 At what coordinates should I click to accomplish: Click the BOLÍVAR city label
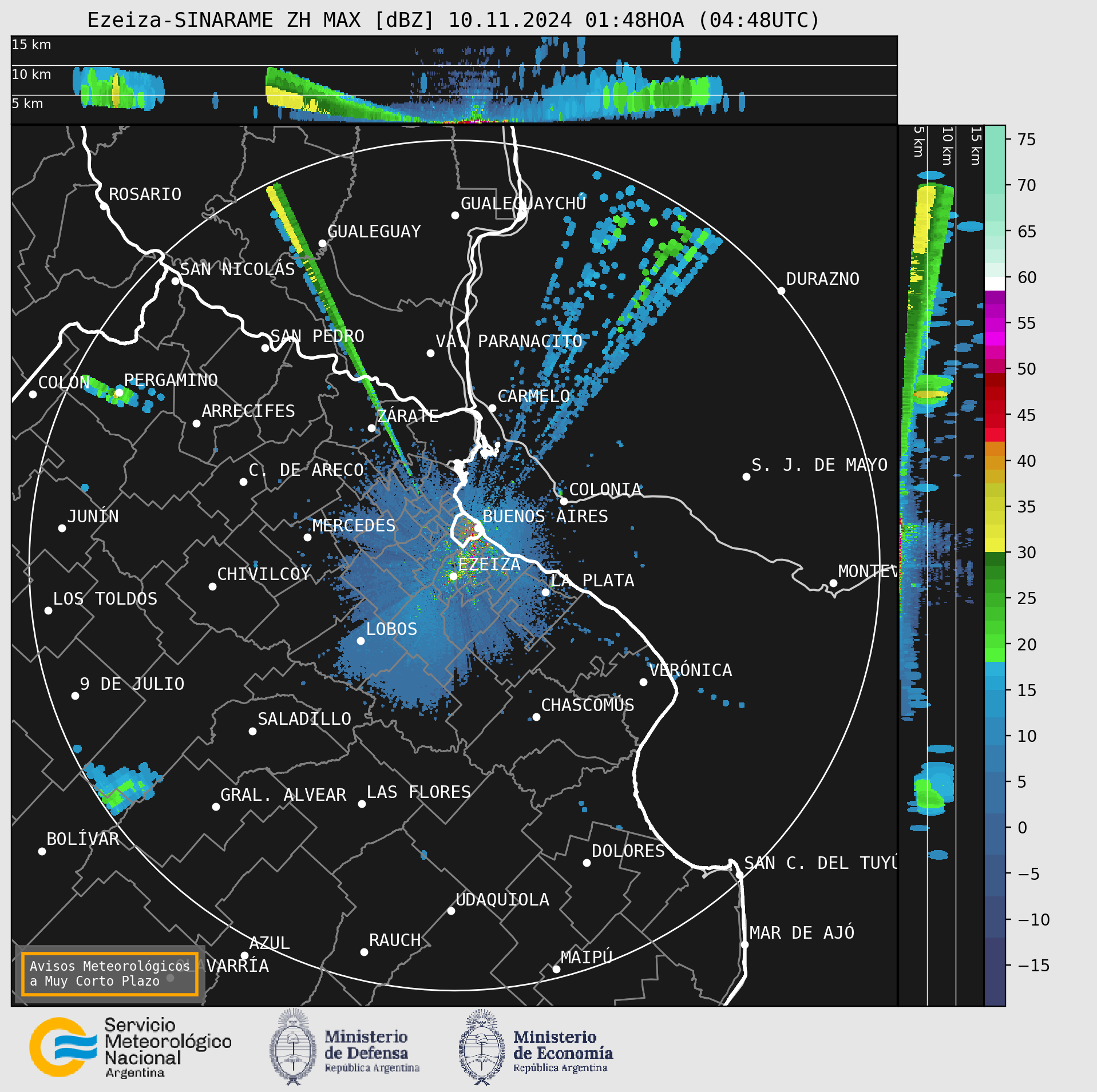click(x=82, y=839)
